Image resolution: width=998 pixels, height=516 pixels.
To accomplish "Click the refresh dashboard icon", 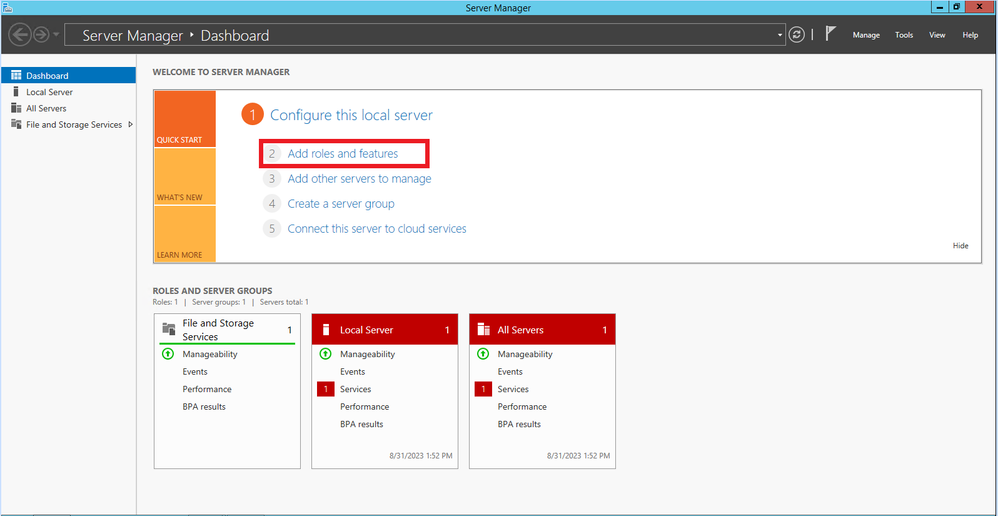I will pyautogui.click(x=796, y=35).
